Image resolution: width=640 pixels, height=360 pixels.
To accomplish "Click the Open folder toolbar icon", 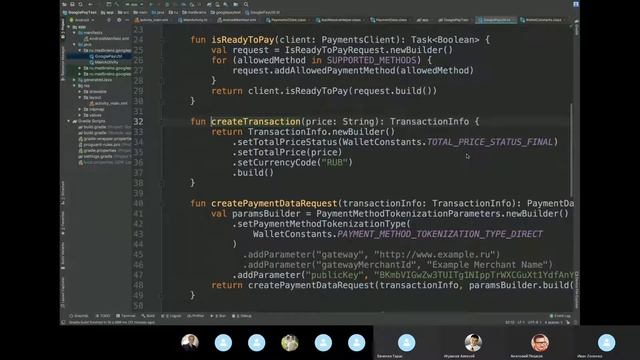I will coord(64,4).
